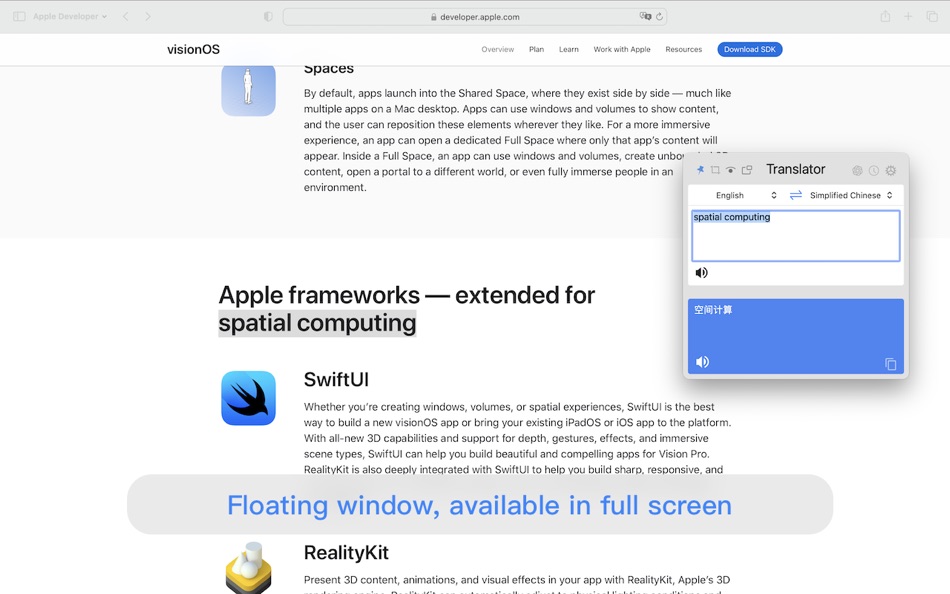
Task: Go to the Learn nav item
Action: click(x=568, y=50)
